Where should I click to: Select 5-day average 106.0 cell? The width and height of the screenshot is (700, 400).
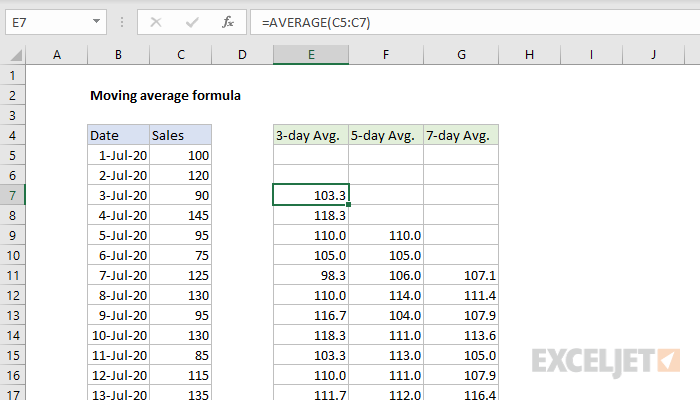point(386,275)
